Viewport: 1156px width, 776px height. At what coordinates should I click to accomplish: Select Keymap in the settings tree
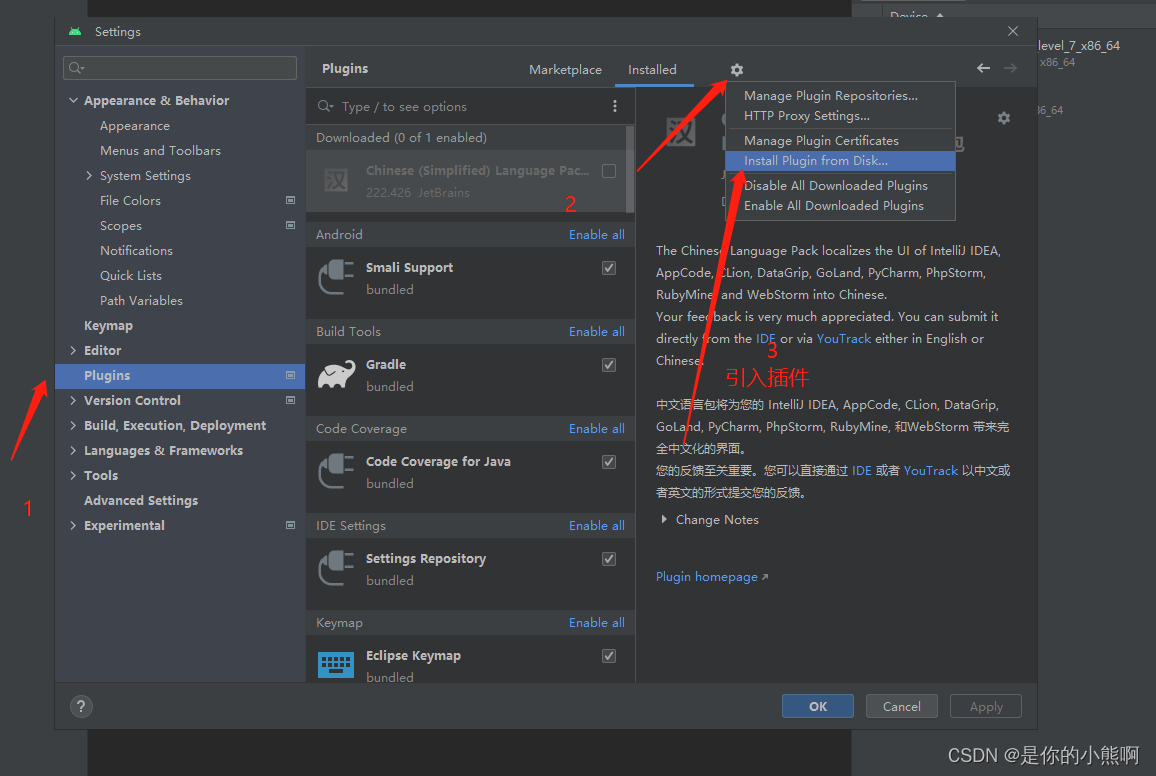[x=108, y=326]
